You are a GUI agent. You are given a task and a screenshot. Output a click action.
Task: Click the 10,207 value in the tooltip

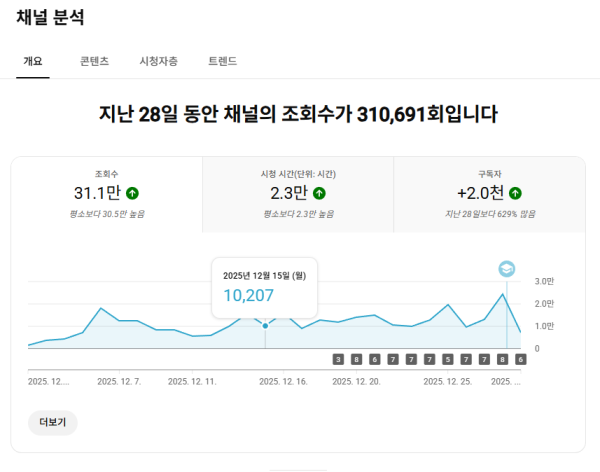tap(248, 295)
